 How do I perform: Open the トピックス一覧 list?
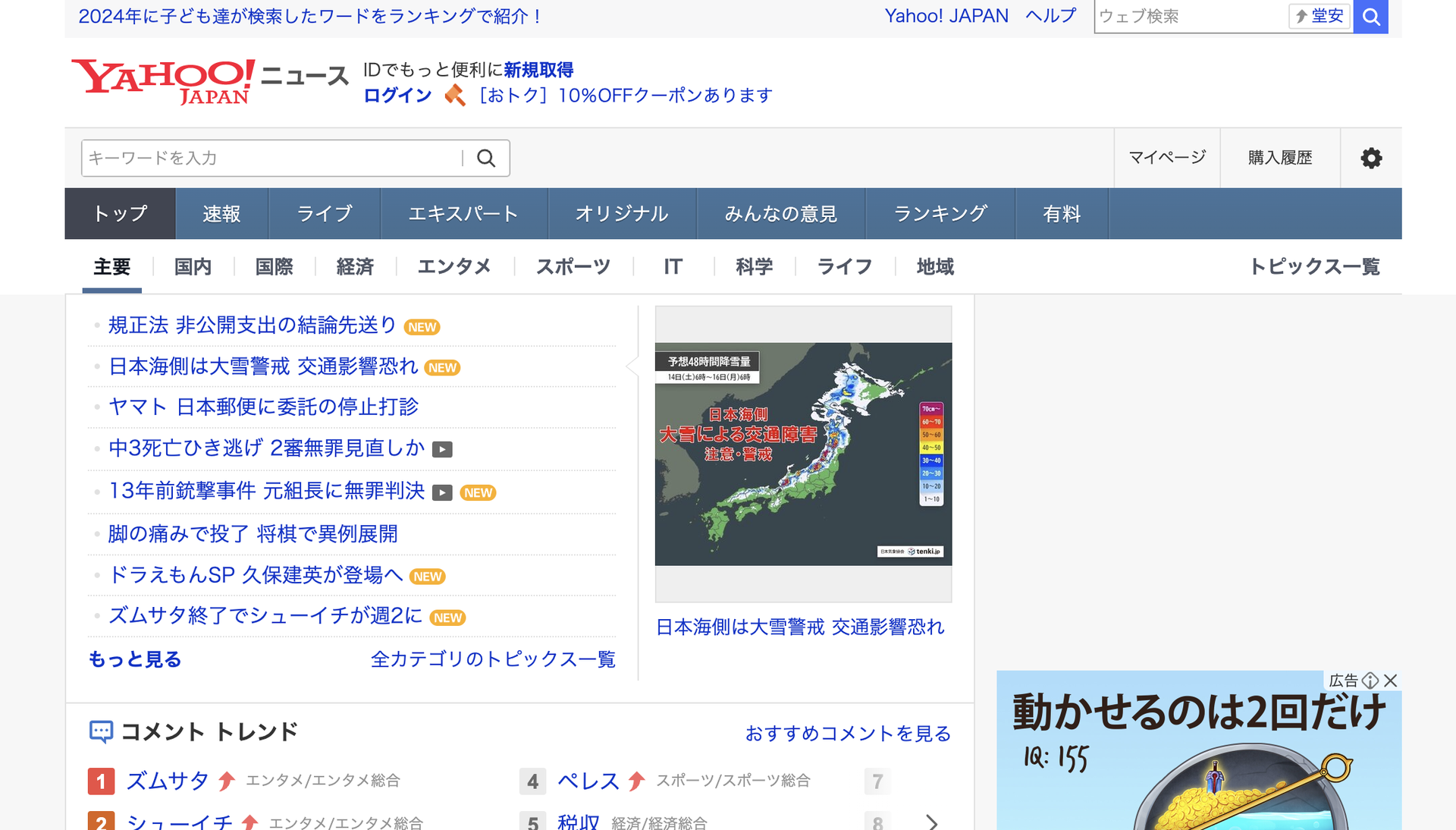[x=1314, y=267]
